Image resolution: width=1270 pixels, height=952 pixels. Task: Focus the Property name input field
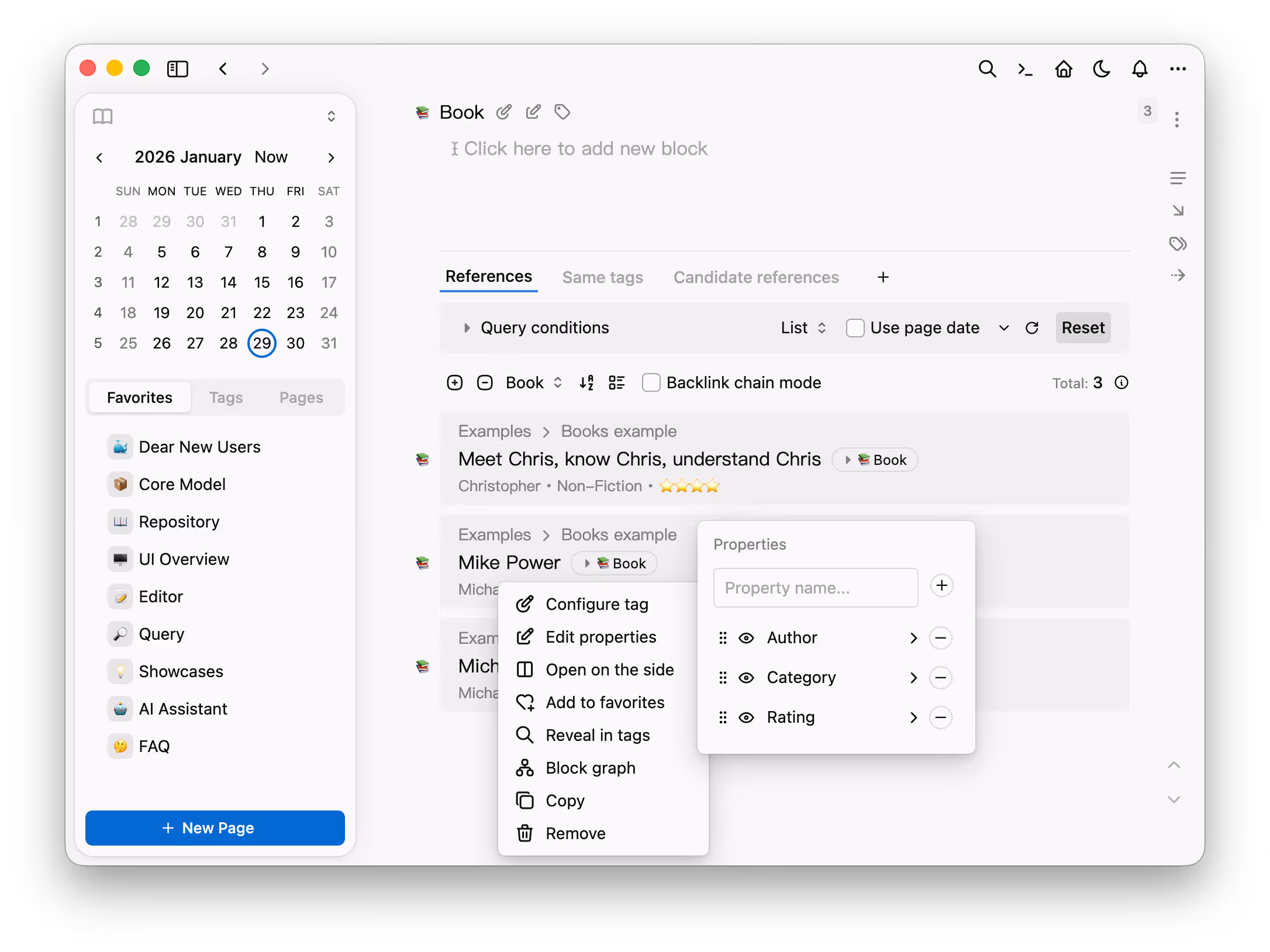(x=815, y=588)
